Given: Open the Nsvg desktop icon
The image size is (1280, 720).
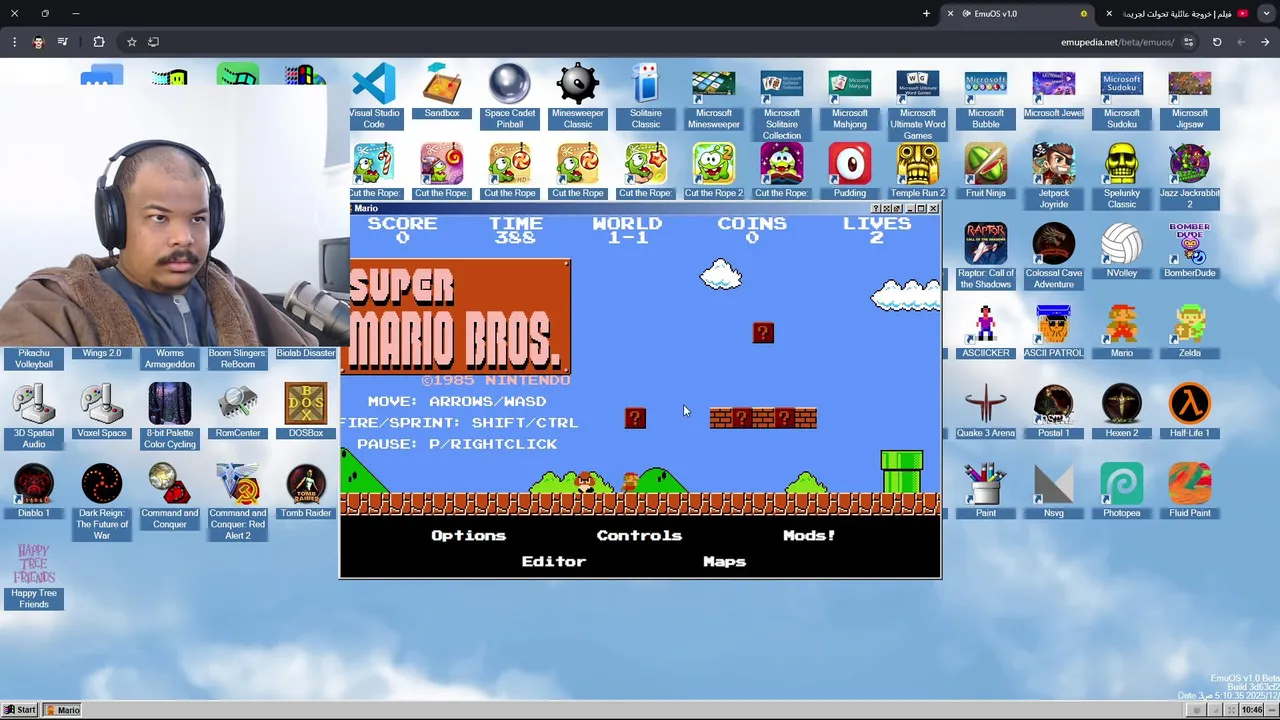Looking at the screenshot, I should (x=1054, y=491).
